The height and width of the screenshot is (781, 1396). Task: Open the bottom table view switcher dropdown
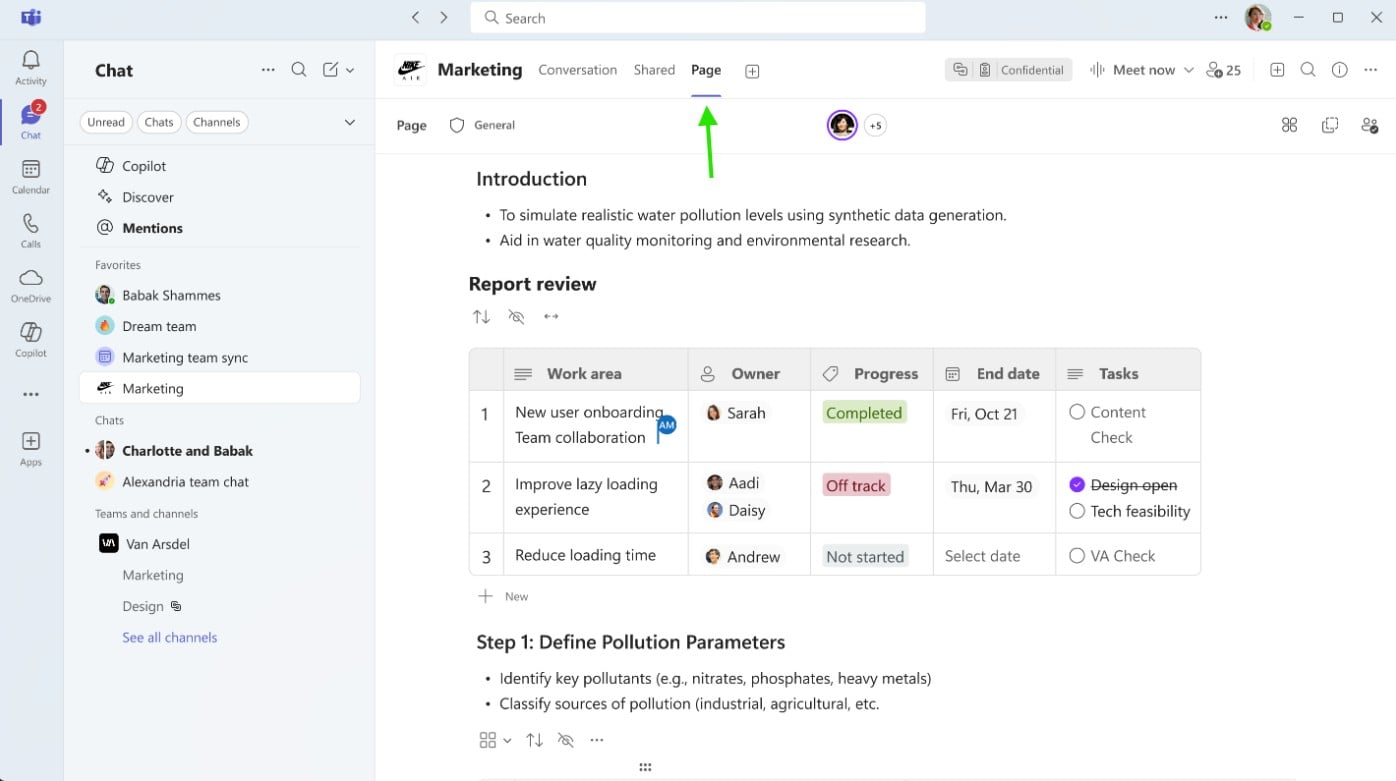495,740
